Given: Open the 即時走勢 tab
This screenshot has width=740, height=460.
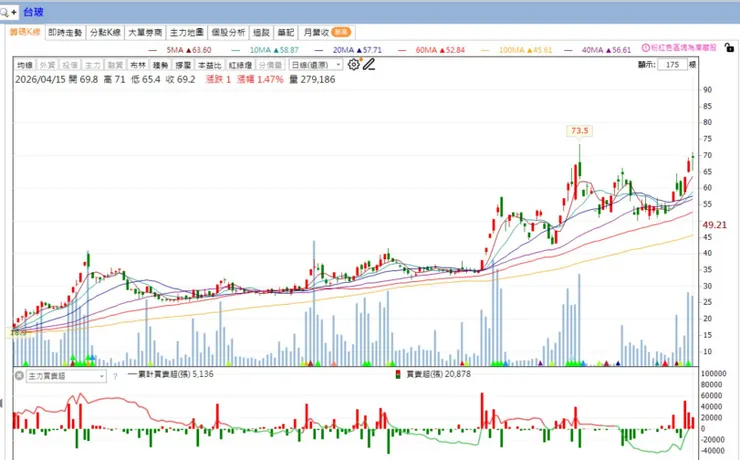Looking at the screenshot, I should coord(65,32).
